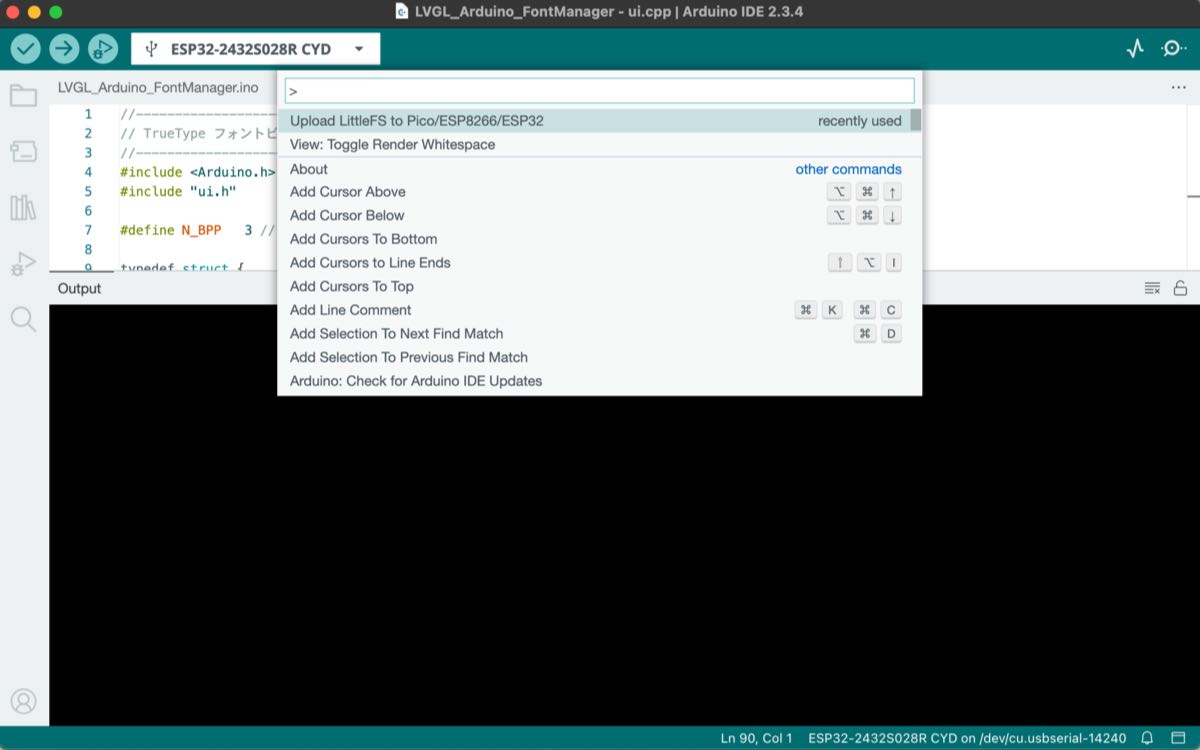Click the Verify checkmark button
Image resolution: width=1200 pixels, height=750 pixels.
pos(26,48)
